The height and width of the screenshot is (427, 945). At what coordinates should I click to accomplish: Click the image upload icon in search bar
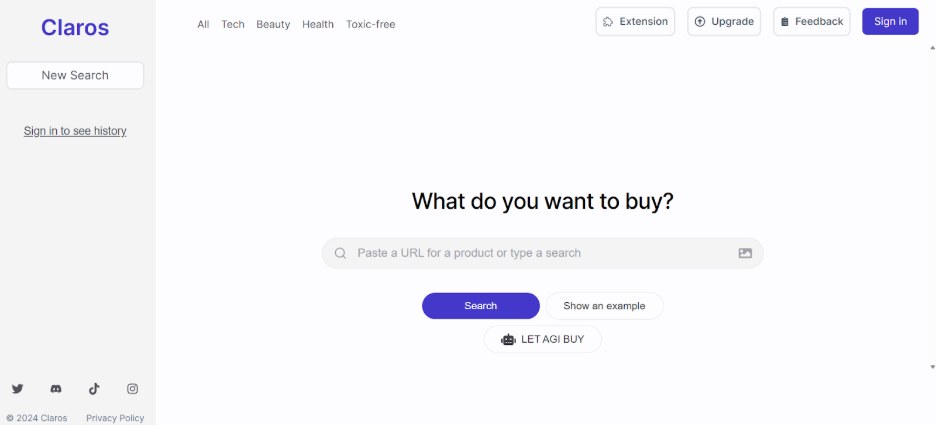(x=745, y=254)
